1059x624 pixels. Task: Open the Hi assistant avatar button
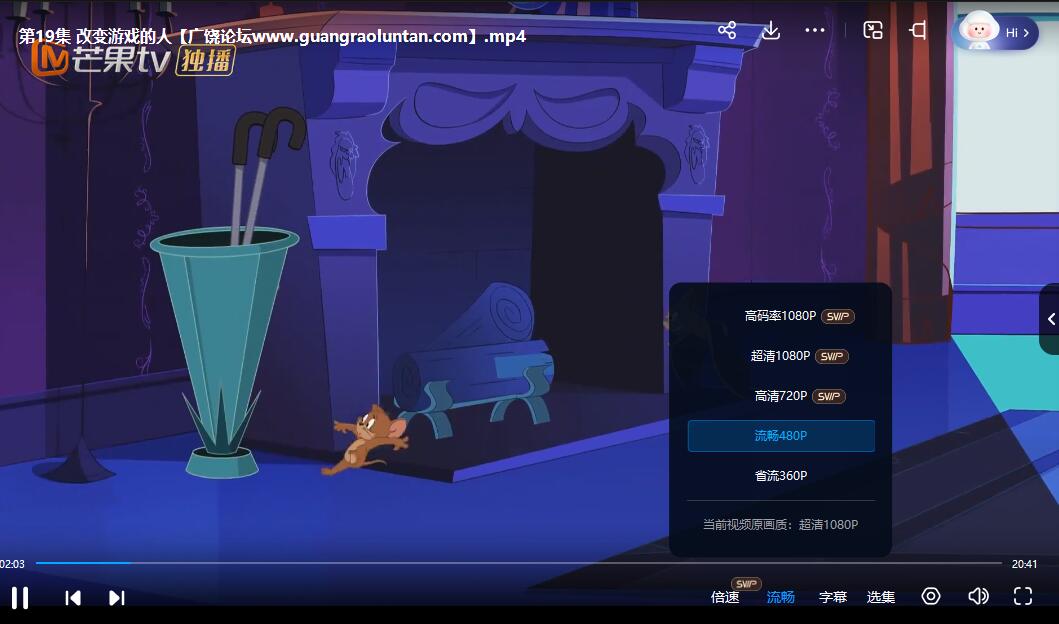996,32
